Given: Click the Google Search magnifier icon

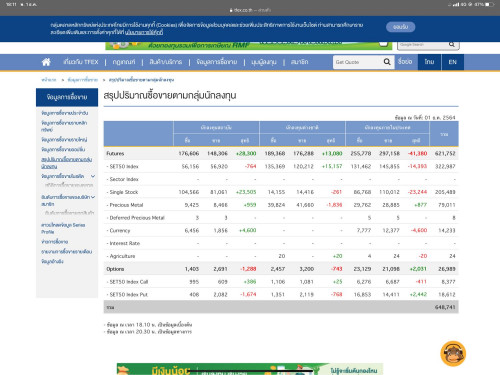Looking at the screenshot, I should (x=451, y=44).
